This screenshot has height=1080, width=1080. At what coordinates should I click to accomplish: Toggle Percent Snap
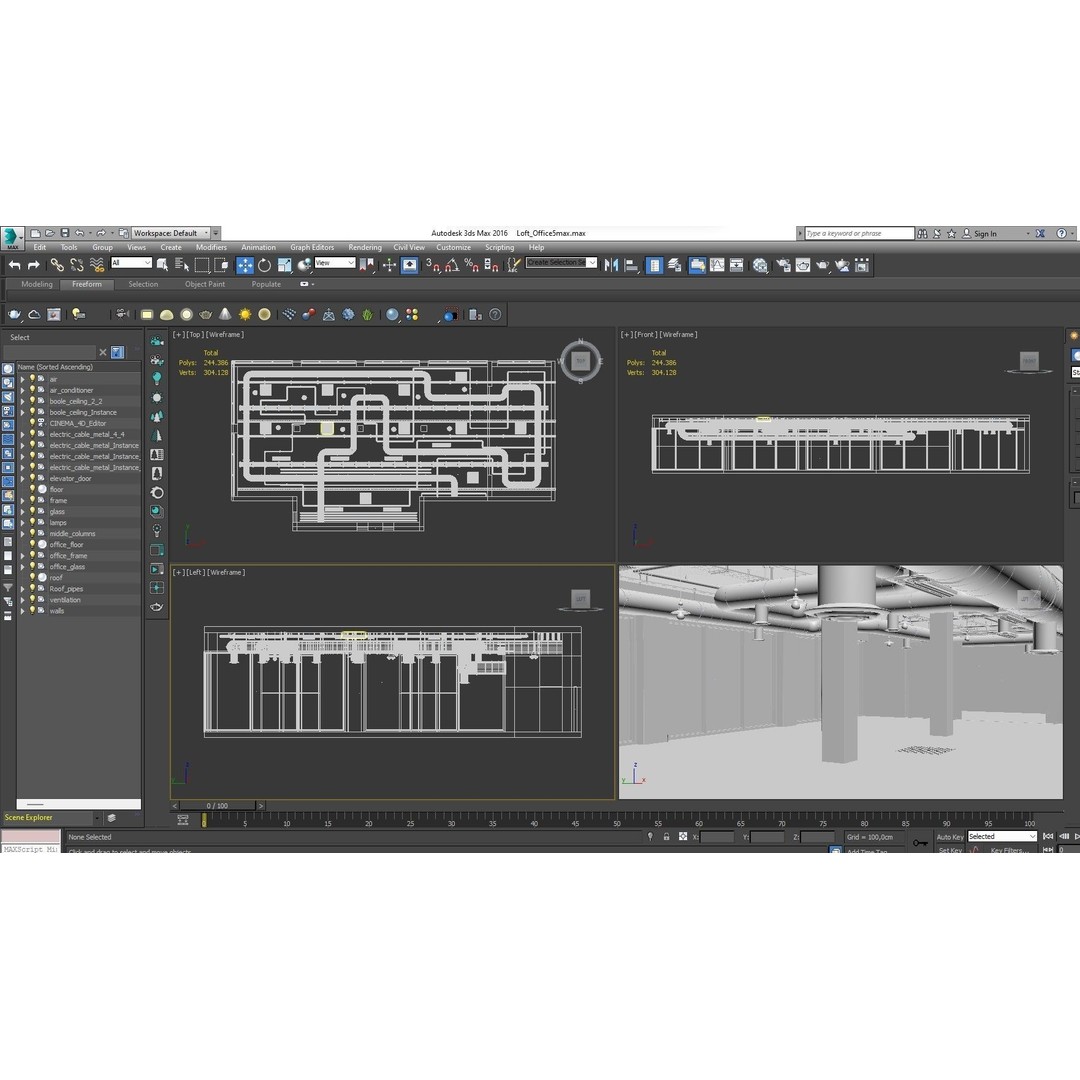pos(472,265)
